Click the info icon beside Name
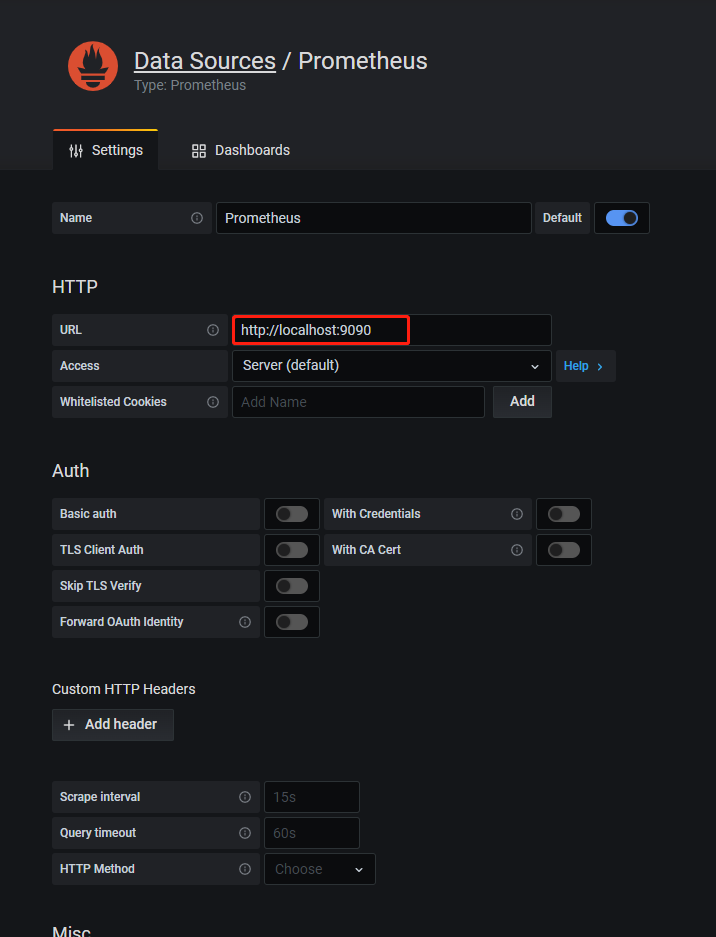Viewport: 716px width, 937px height. point(197,218)
